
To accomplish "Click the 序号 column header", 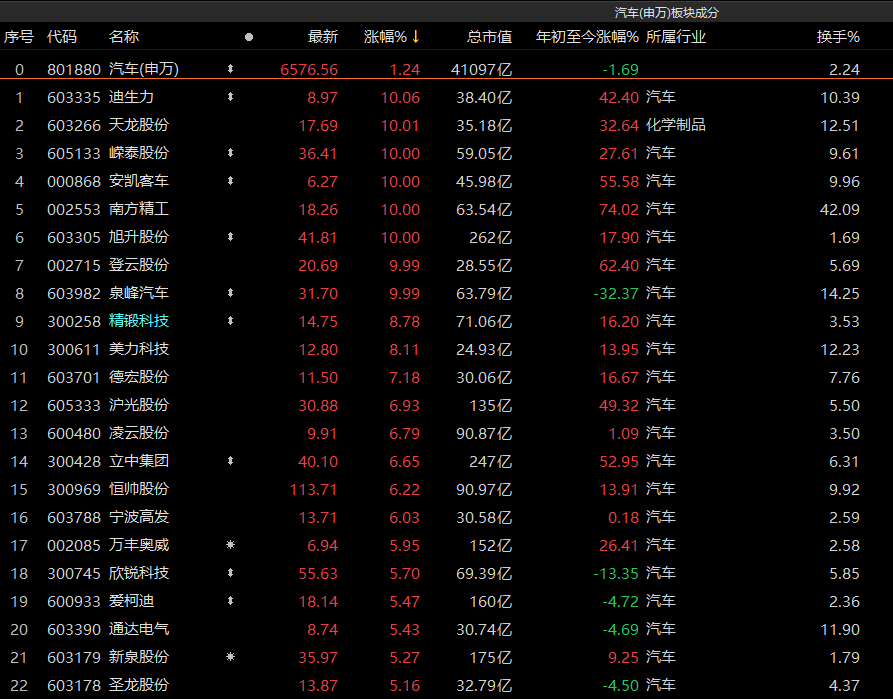I will click(x=19, y=37).
